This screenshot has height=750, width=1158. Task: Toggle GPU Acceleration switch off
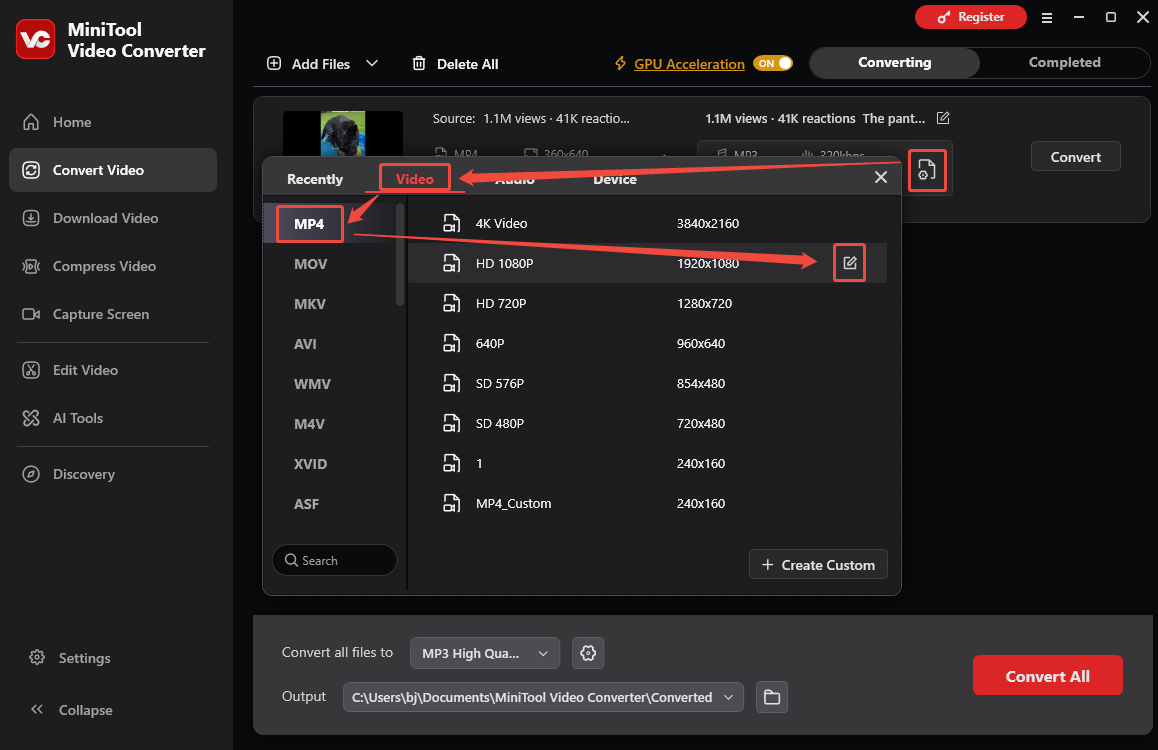pyautogui.click(x=772, y=63)
